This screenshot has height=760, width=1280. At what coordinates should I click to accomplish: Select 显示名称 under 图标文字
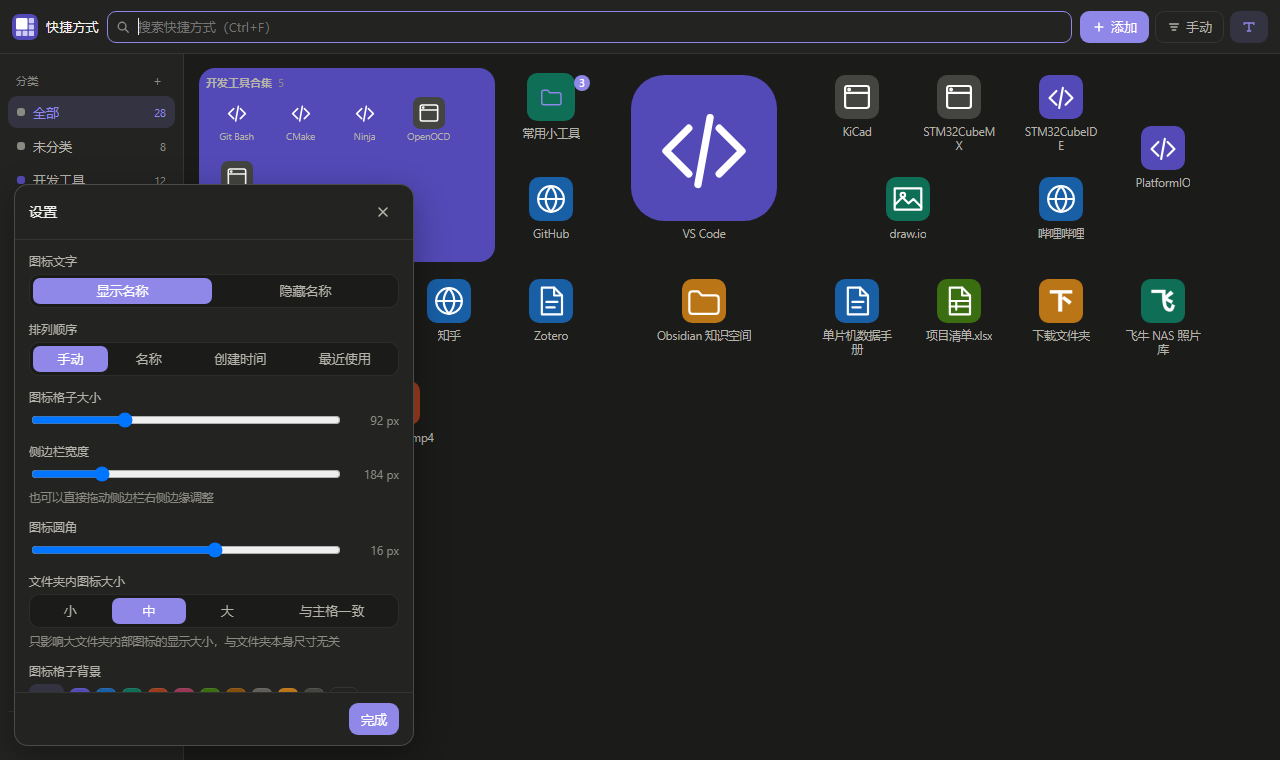point(122,291)
